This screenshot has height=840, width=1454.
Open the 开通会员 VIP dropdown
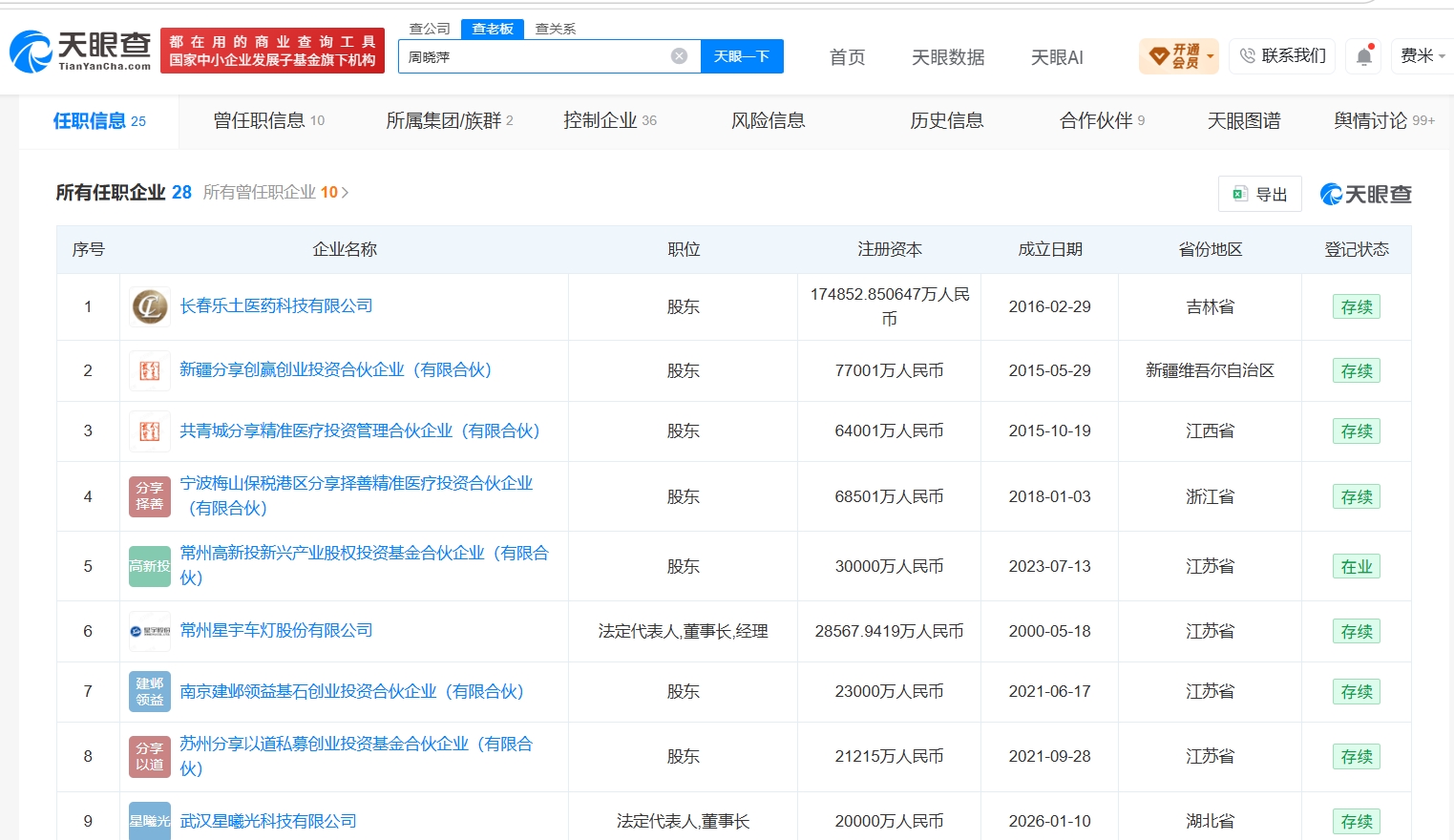(x=1179, y=56)
